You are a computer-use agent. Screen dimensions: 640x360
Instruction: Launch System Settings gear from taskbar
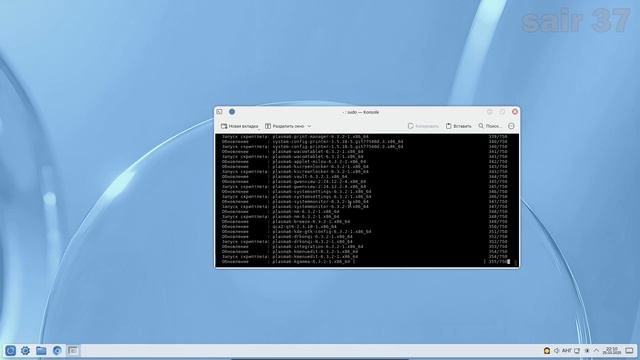[x=25, y=351]
